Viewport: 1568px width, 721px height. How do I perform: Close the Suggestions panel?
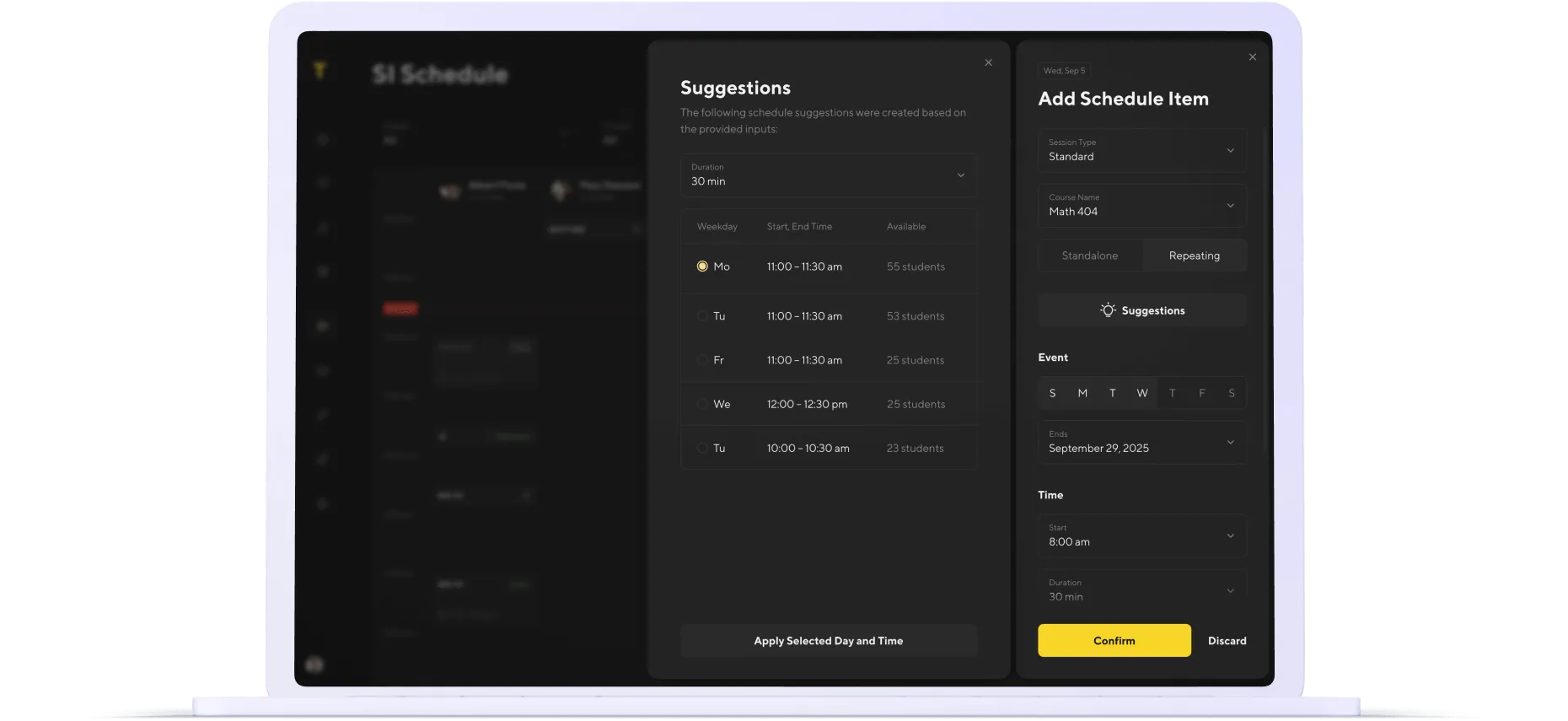click(988, 62)
